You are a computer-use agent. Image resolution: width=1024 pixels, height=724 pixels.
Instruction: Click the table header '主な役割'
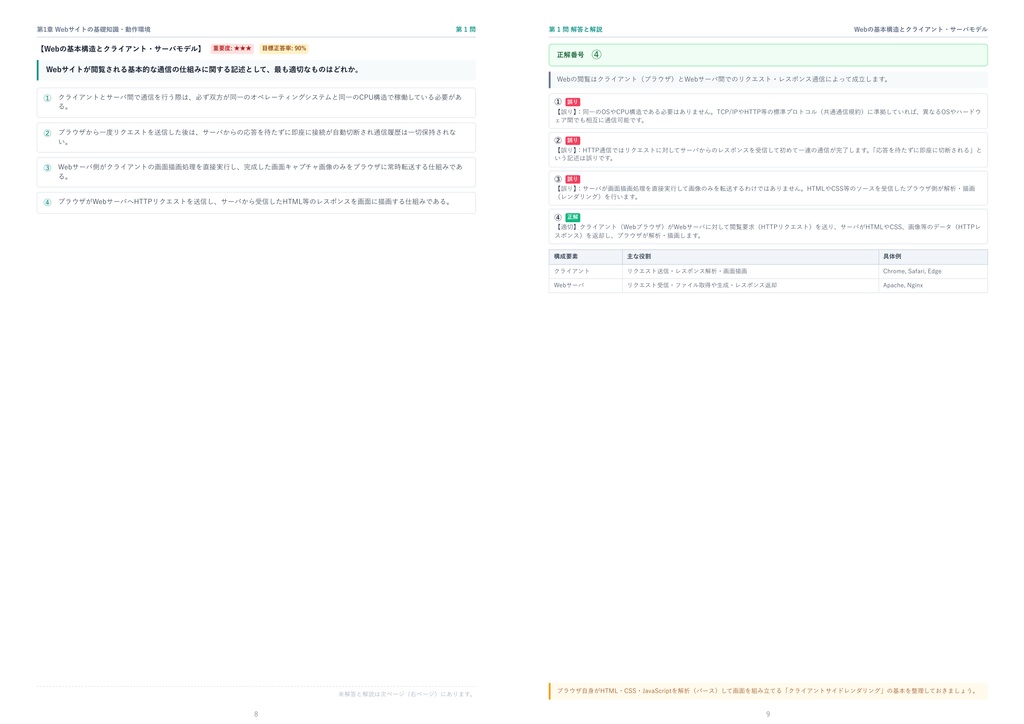(750, 257)
